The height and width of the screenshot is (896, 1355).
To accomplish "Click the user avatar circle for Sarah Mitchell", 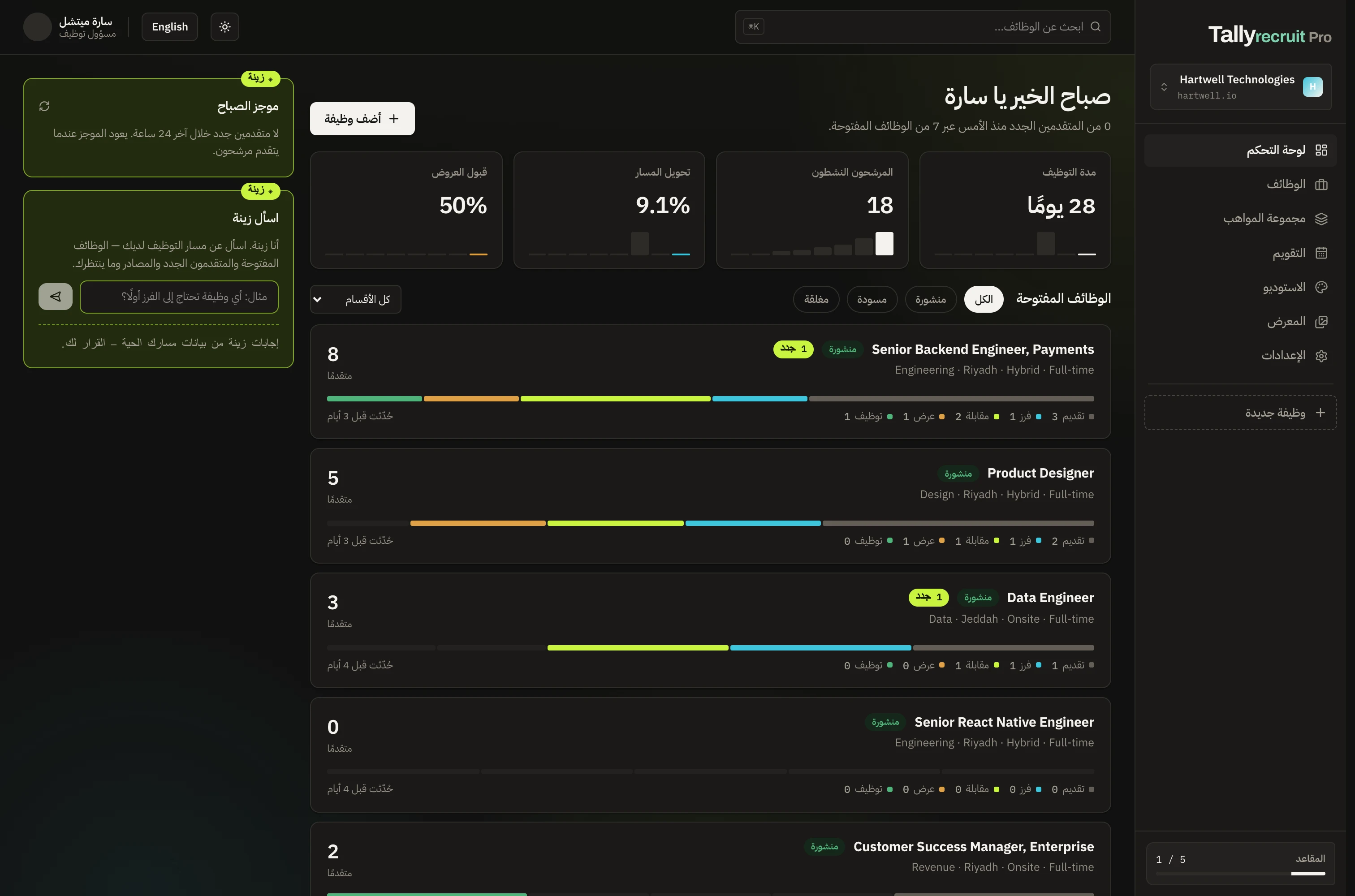I will [x=38, y=27].
